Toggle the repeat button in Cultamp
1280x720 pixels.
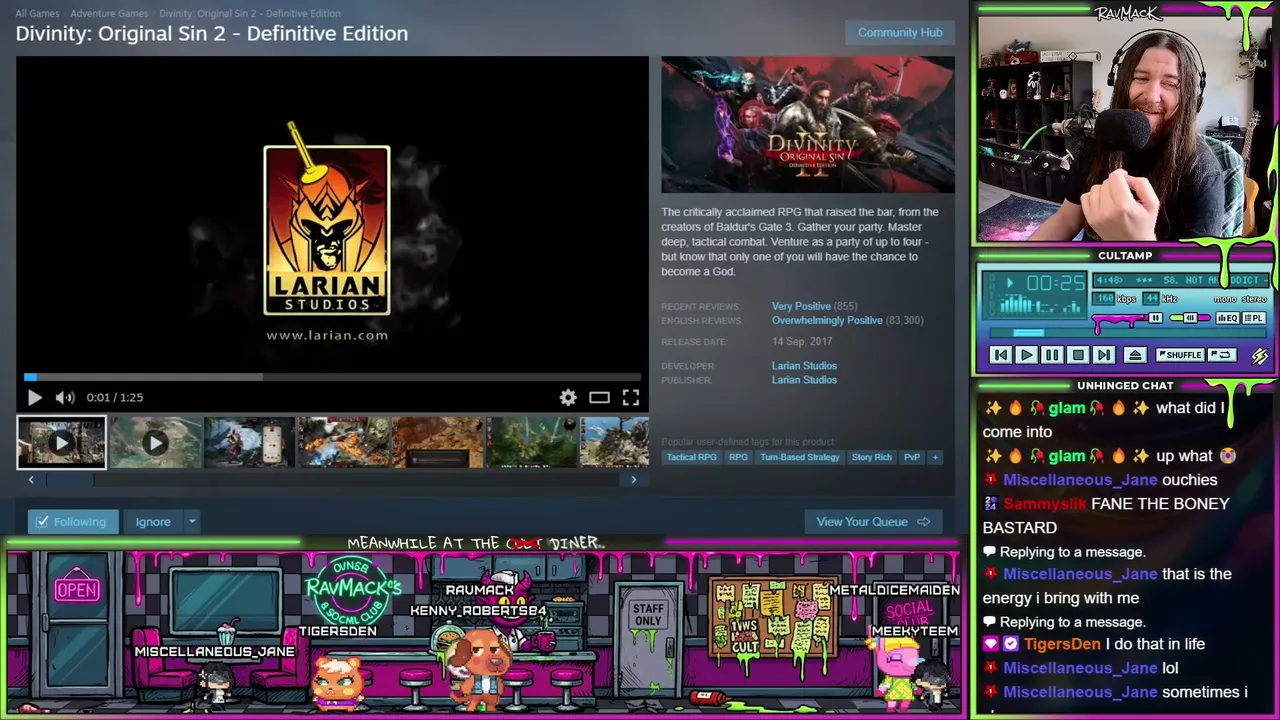tap(1221, 355)
